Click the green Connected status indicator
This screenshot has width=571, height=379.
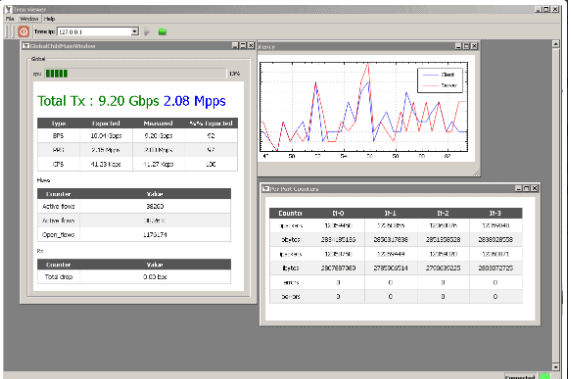pos(545,376)
